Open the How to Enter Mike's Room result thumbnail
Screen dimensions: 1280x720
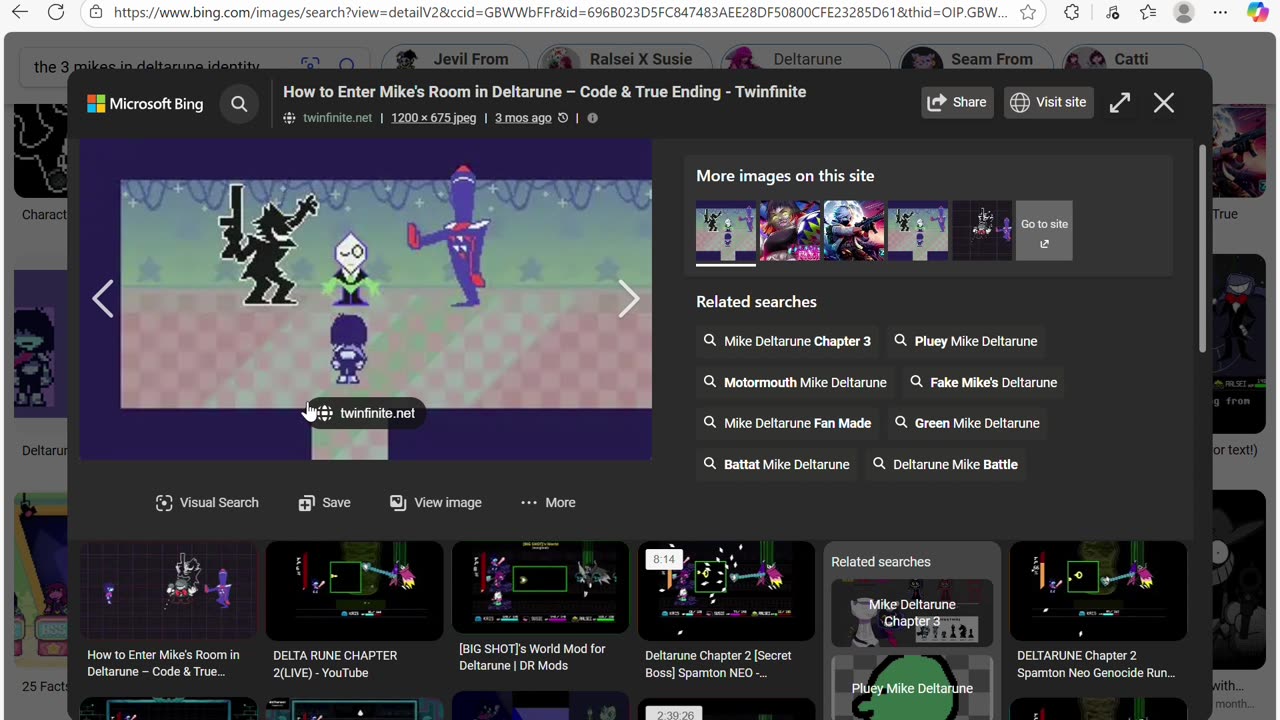(168, 591)
